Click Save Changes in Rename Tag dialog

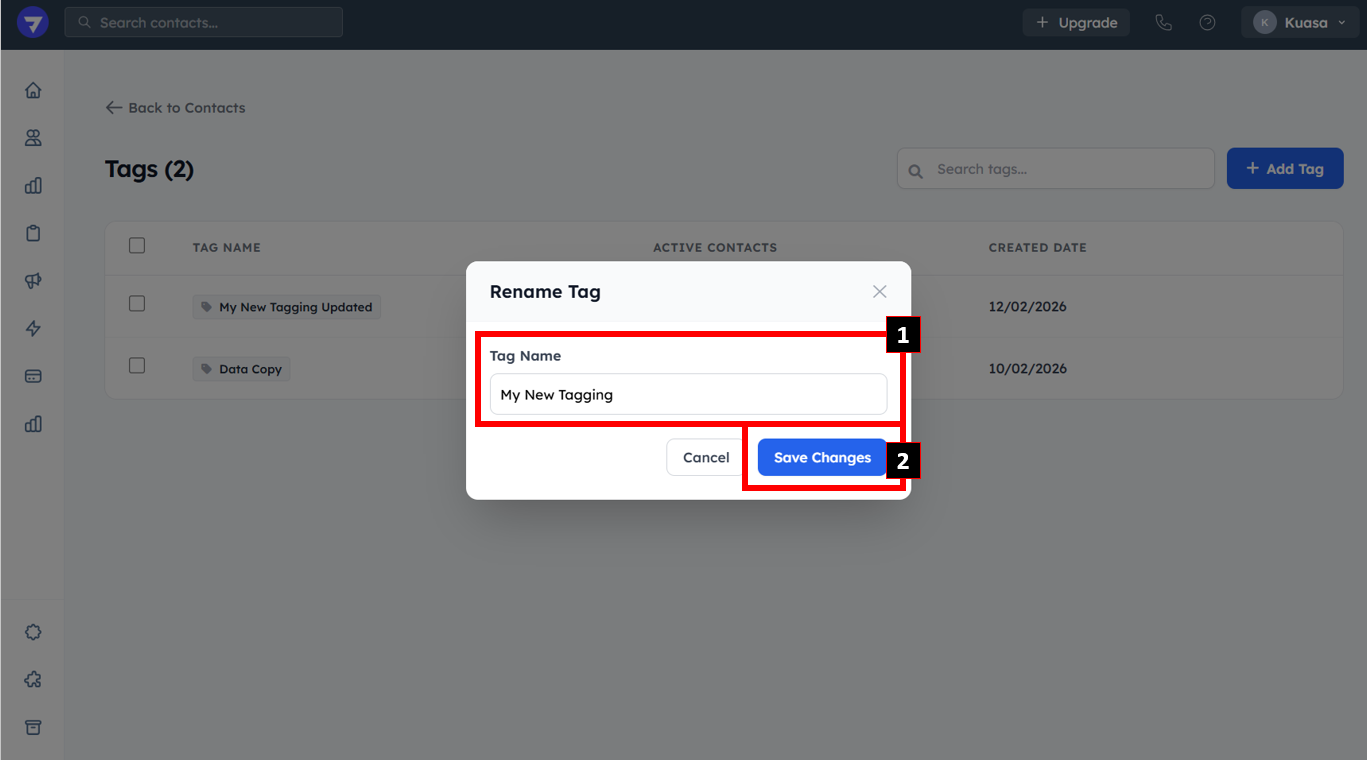click(x=822, y=457)
